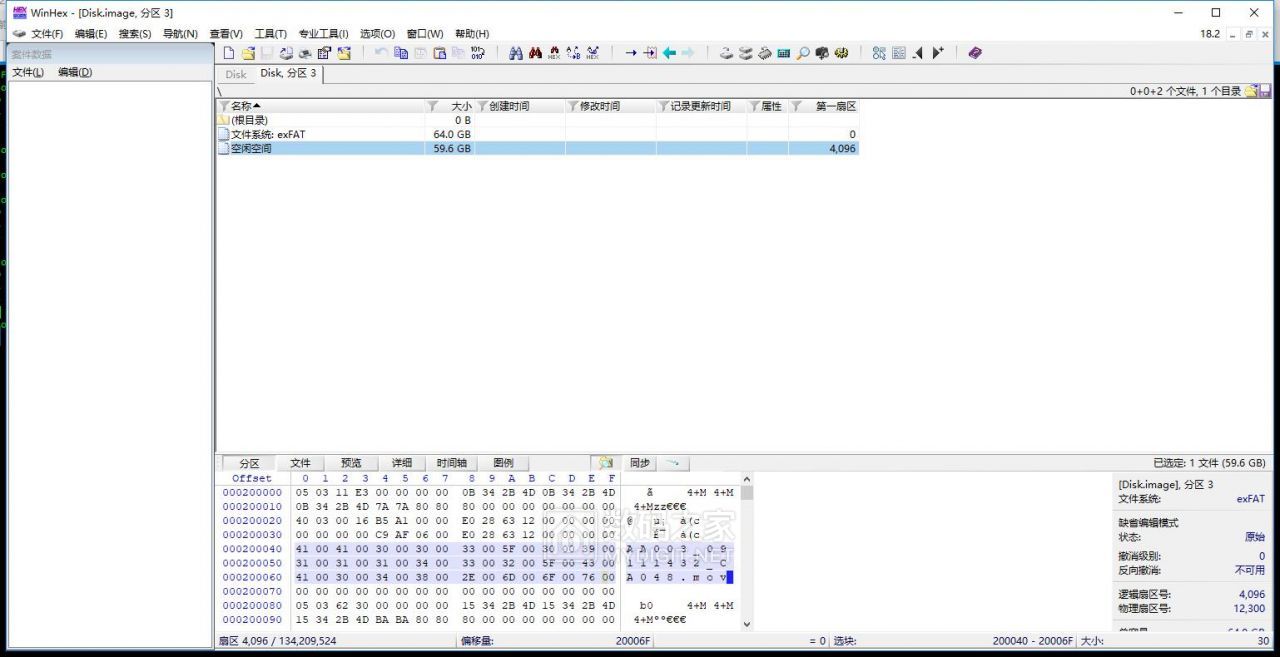This screenshot has width=1280, height=657.
Task: Open the Calculator toolbar icon
Action: [x=783, y=53]
